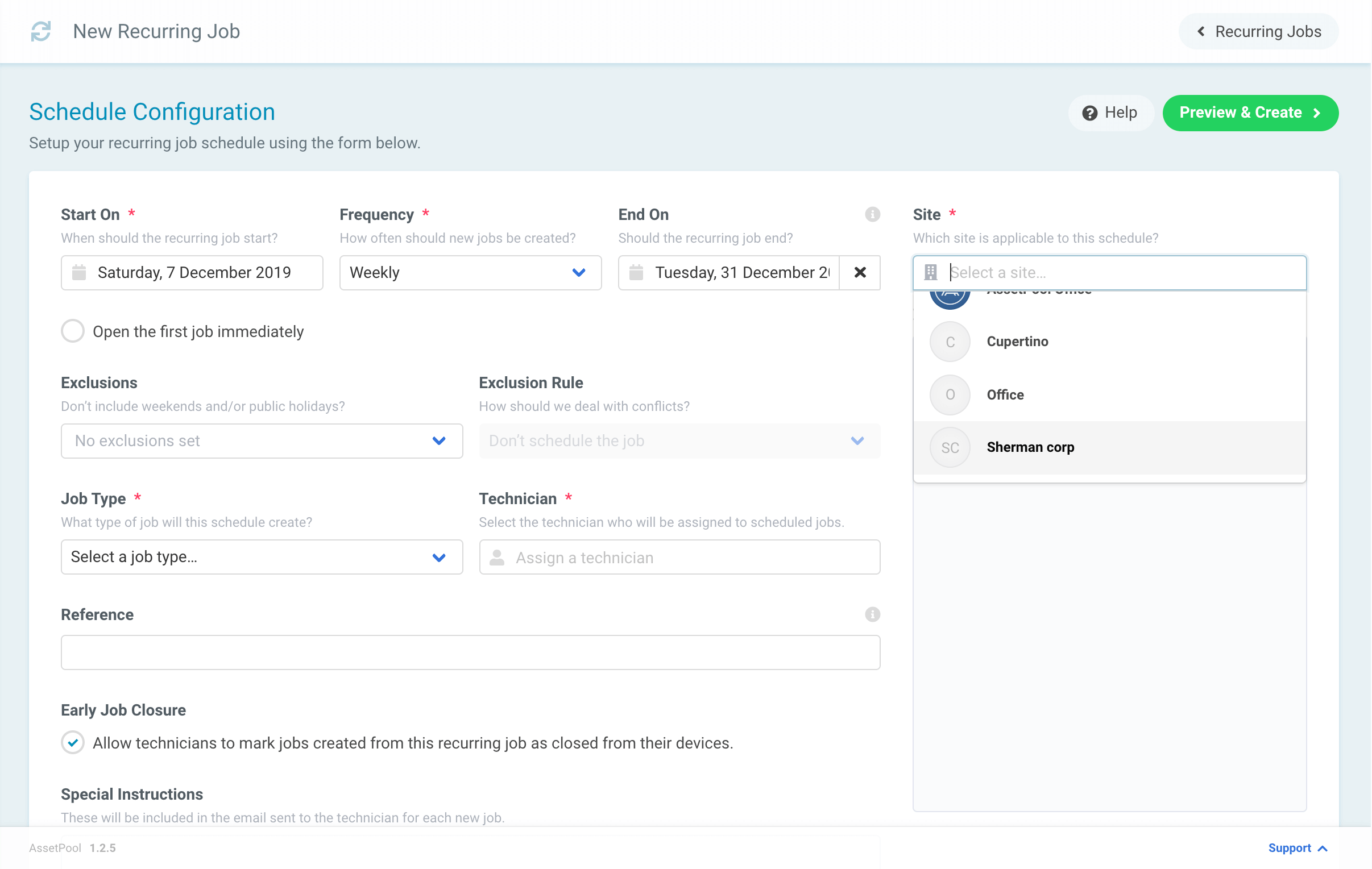1372x869 pixels.
Task: Toggle Open the first job immediately
Action: pyautogui.click(x=73, y=331)
